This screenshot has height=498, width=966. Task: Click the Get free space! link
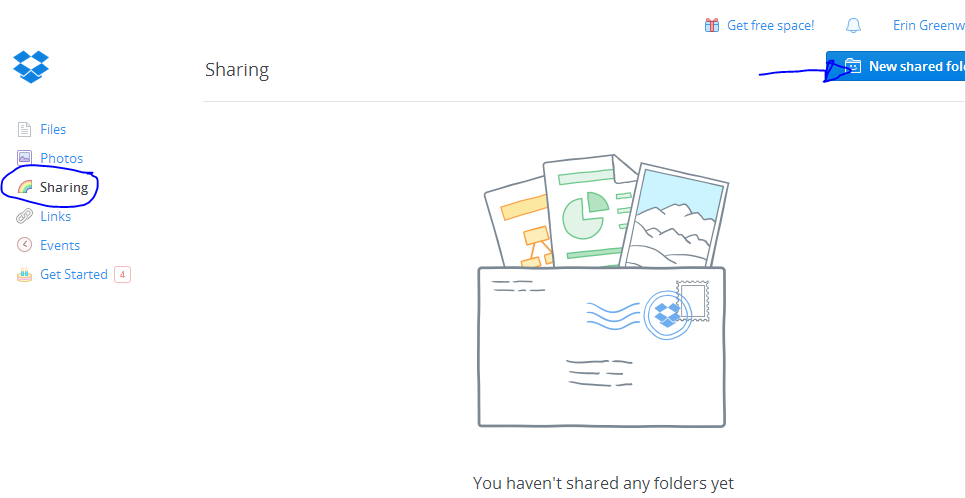tap(770, 25)
